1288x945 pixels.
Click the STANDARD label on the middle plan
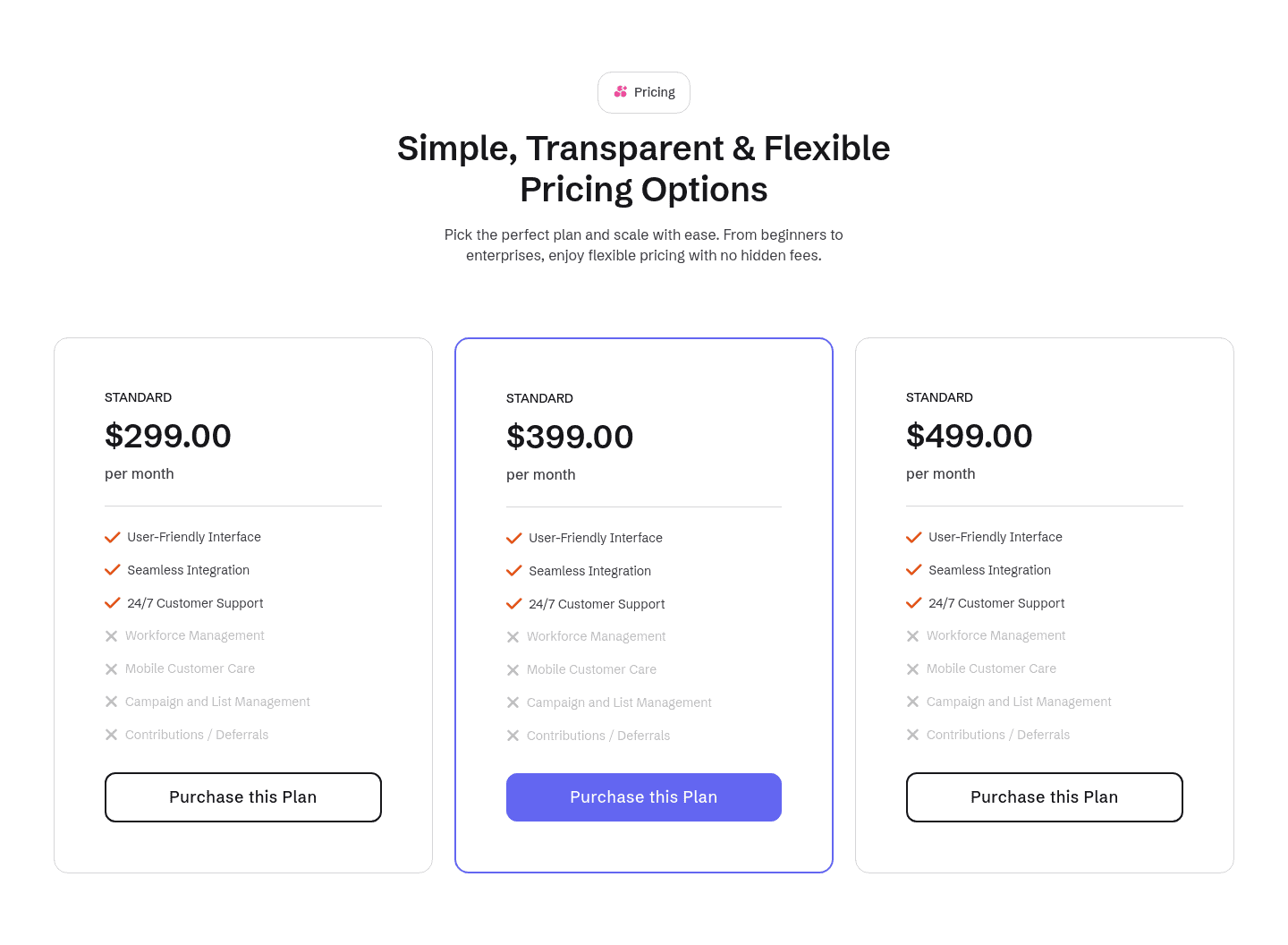(539, 398)
